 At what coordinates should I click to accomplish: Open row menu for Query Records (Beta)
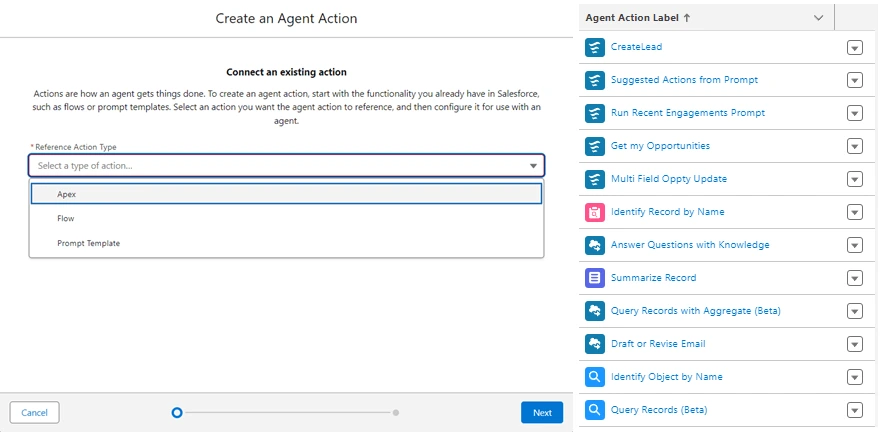pos(854,411)
